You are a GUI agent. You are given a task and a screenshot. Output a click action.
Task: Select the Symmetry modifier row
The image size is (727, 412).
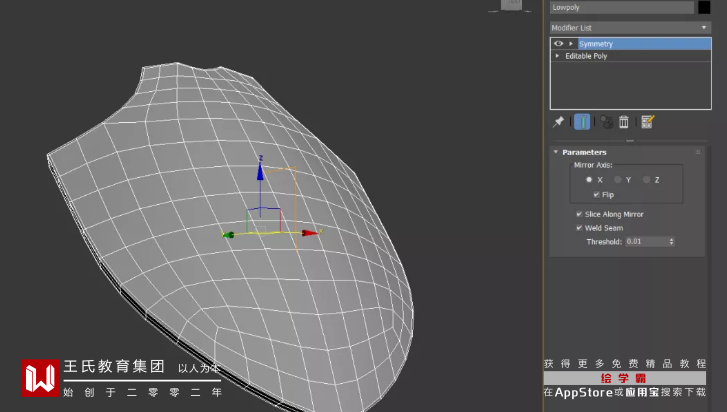point(631,44)
